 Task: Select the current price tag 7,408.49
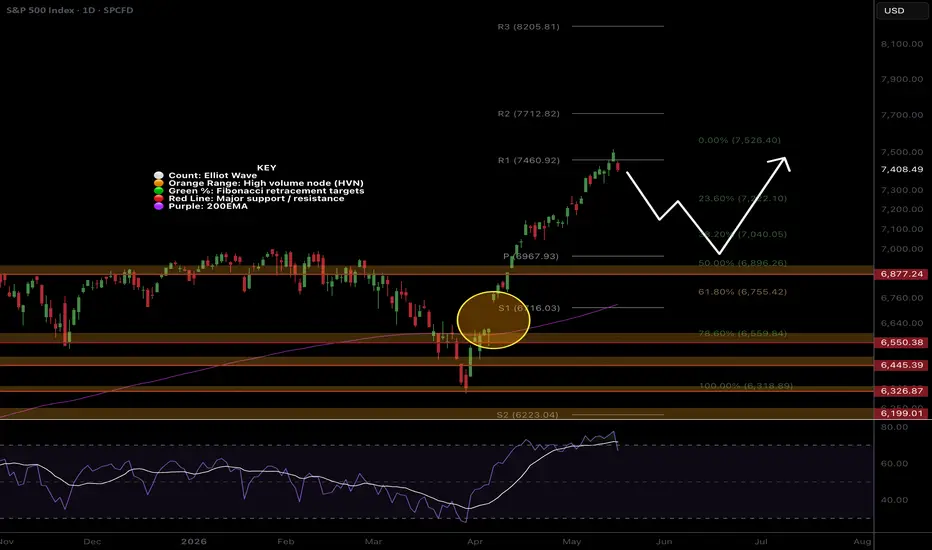click(x=902, y=169)
